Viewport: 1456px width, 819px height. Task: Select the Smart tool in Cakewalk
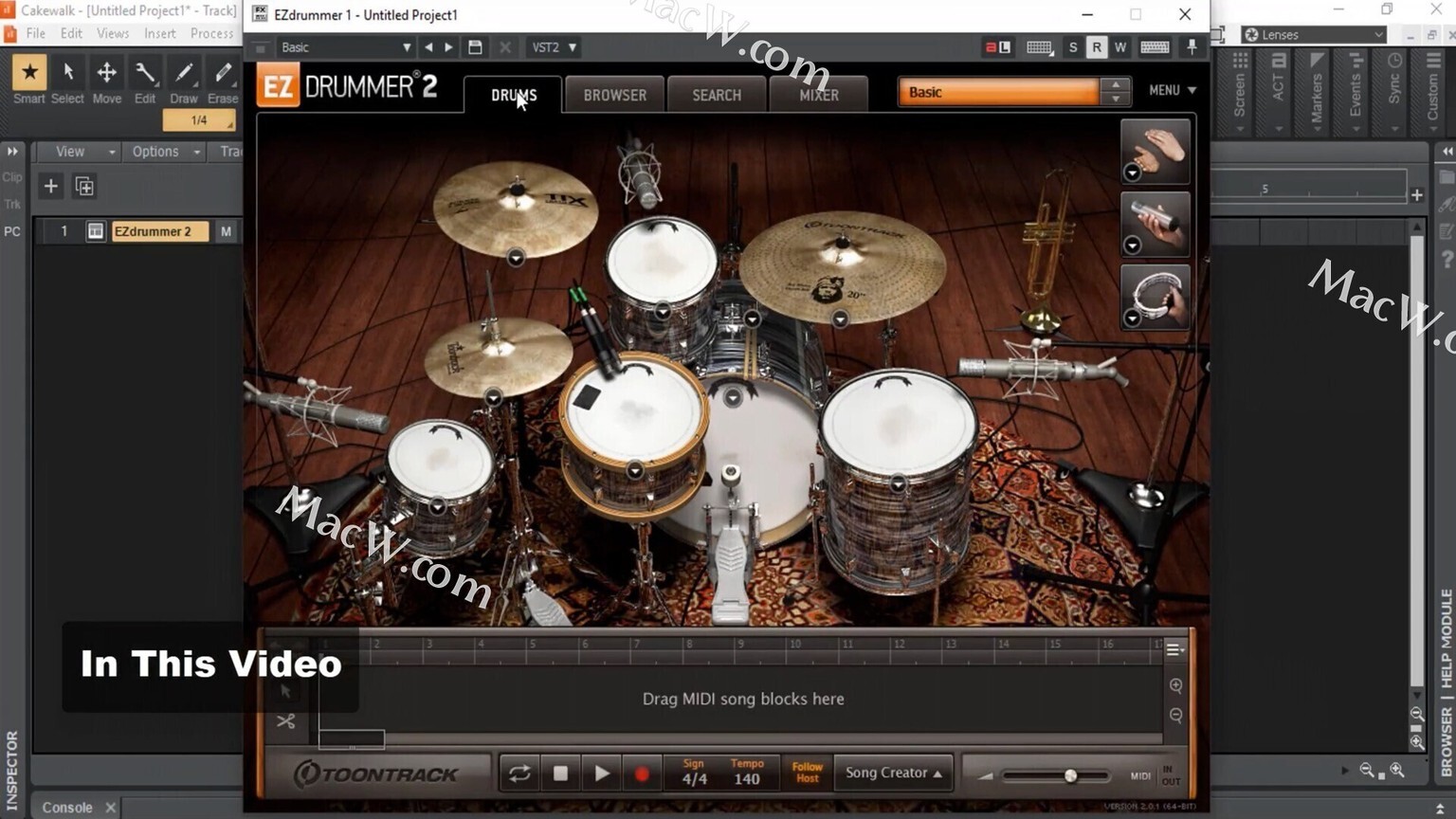[x=29, y=72]
